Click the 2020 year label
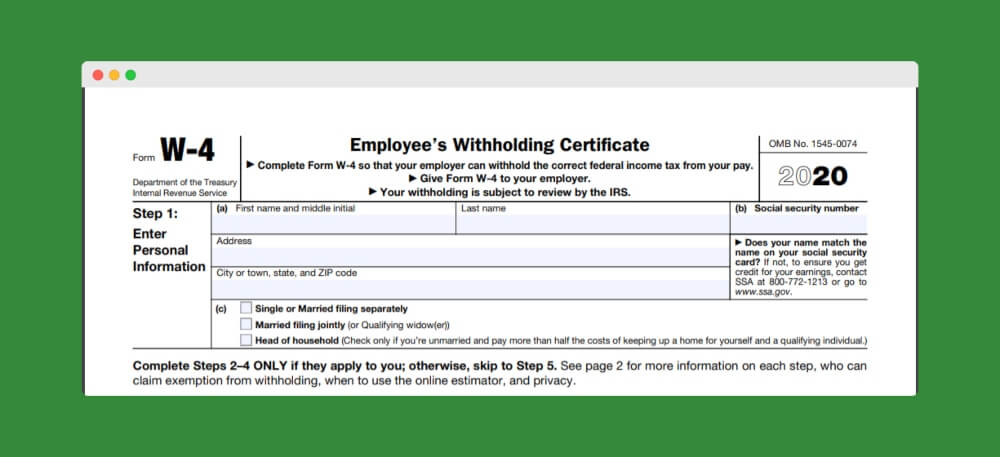The width and height of the screenshot is (1000, 457). [x=812, y=176]
